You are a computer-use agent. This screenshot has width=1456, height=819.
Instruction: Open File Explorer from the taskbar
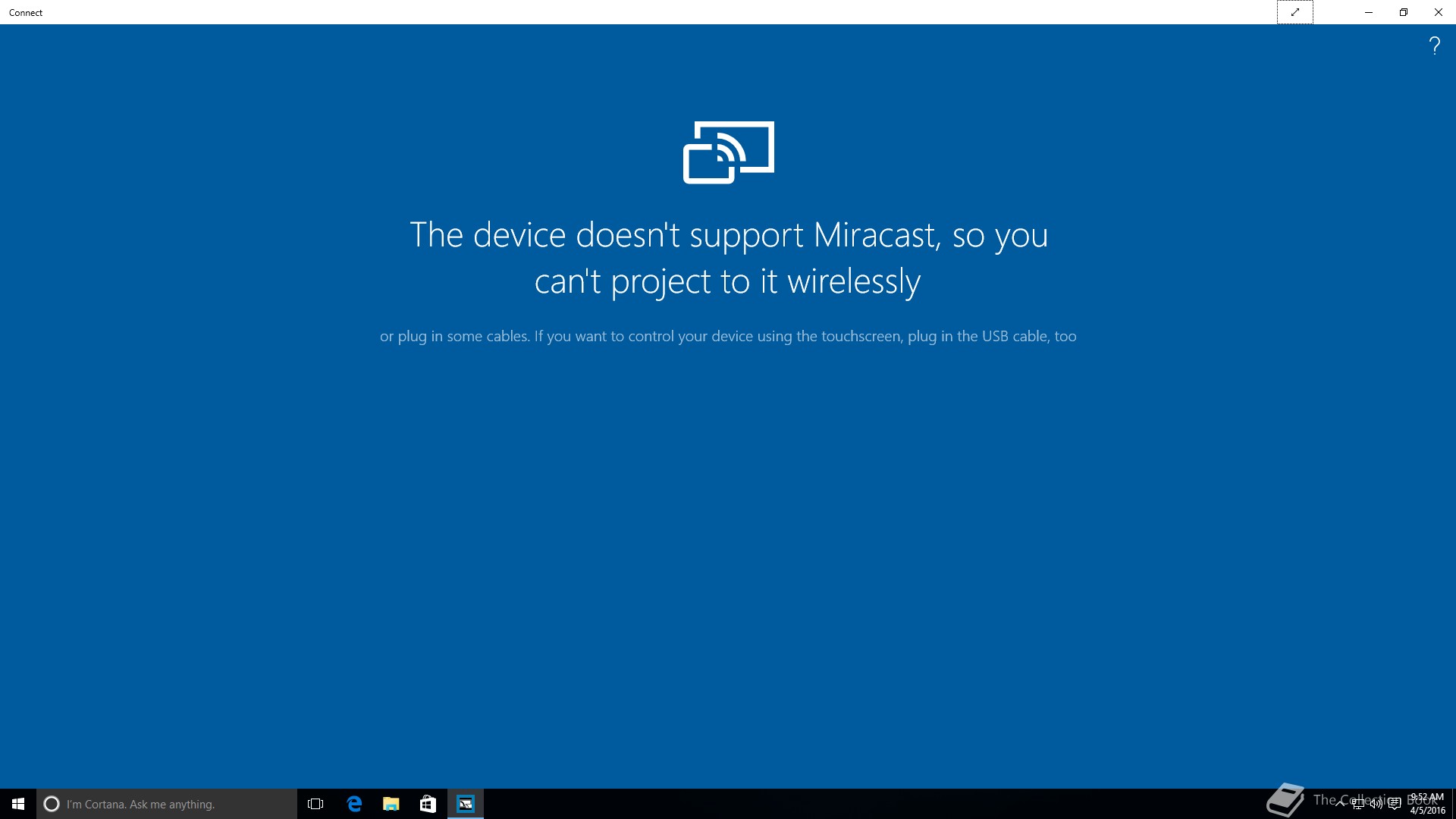(x=391, y=804)
